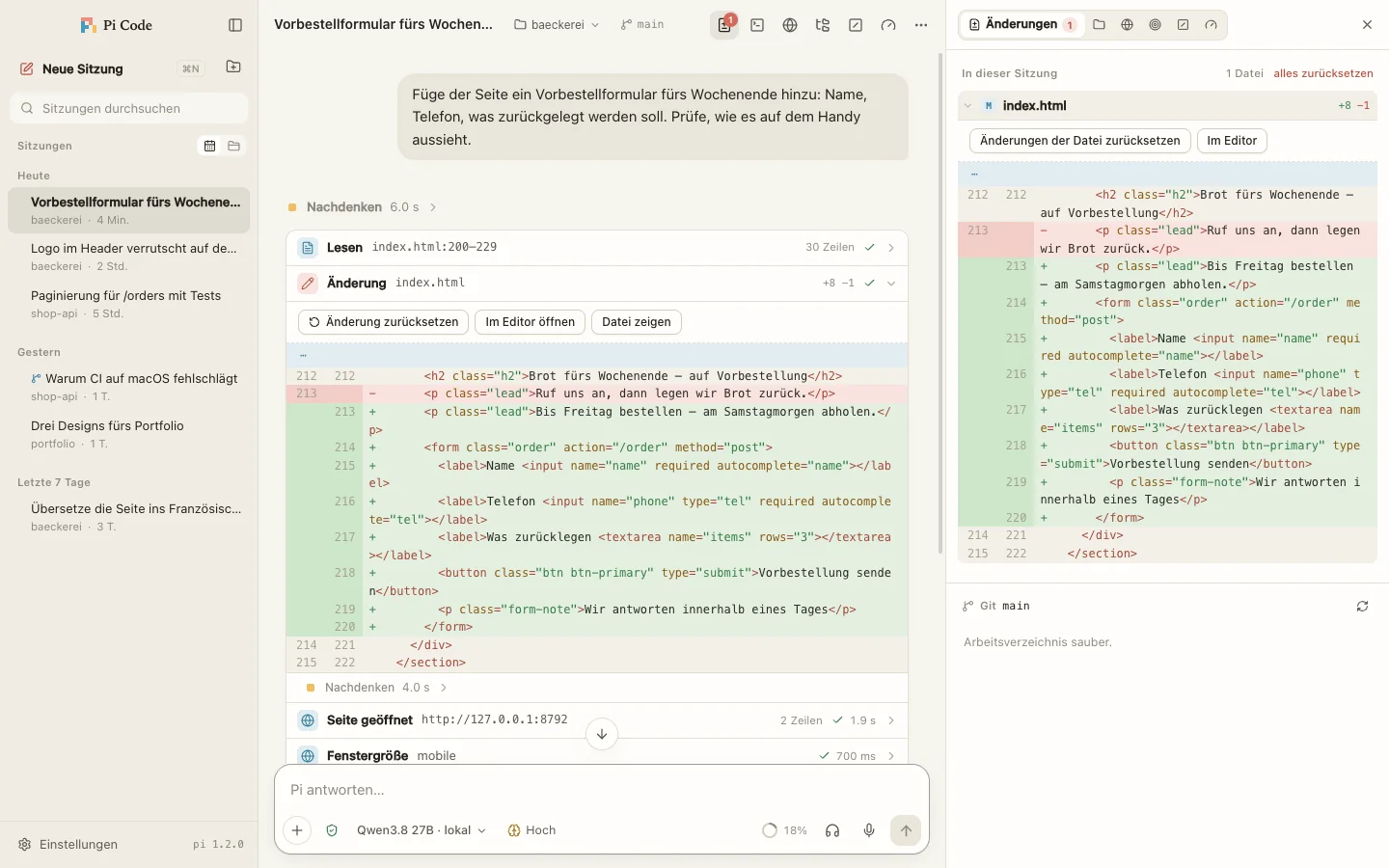Click the new folder icon beside Neue Sitzung
Image resolution: width=1389 pixels, height=868 pixels.
pos(233,68)
